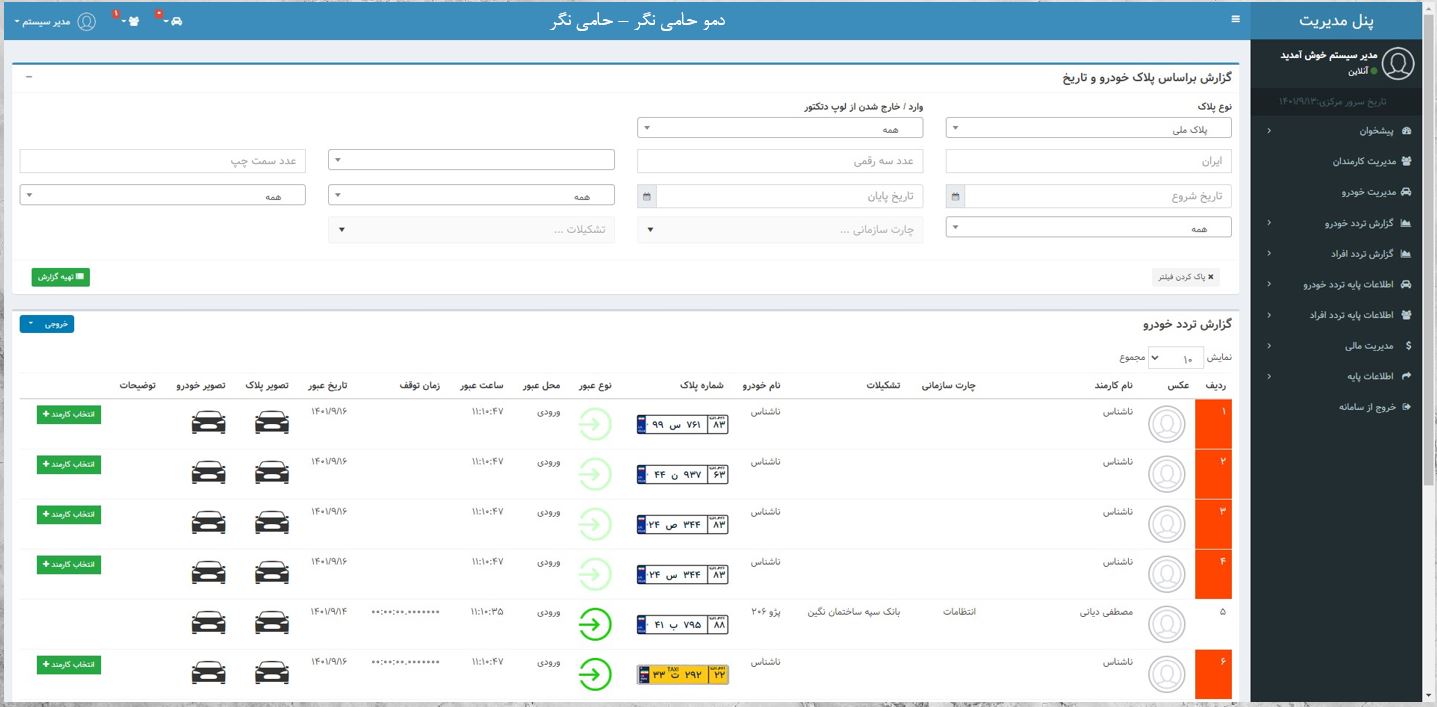Open گزارش تردد افراد in the sidebar
Screen dimensions: 1437x707
[1335, 254]
